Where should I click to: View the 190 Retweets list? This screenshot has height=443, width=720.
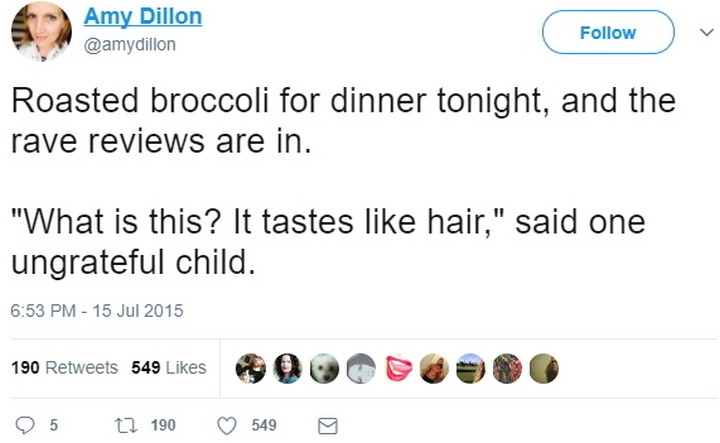tap(64, 368)
